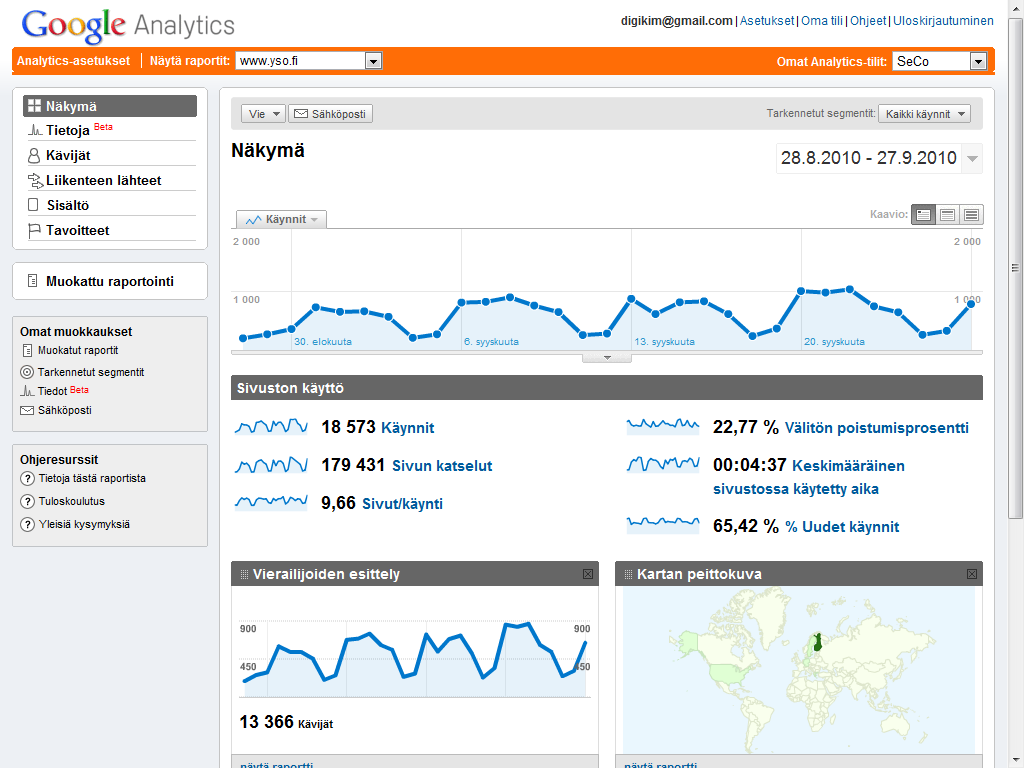
Task: Click the Tavoitteet flag icon
Action: (34, 231)
